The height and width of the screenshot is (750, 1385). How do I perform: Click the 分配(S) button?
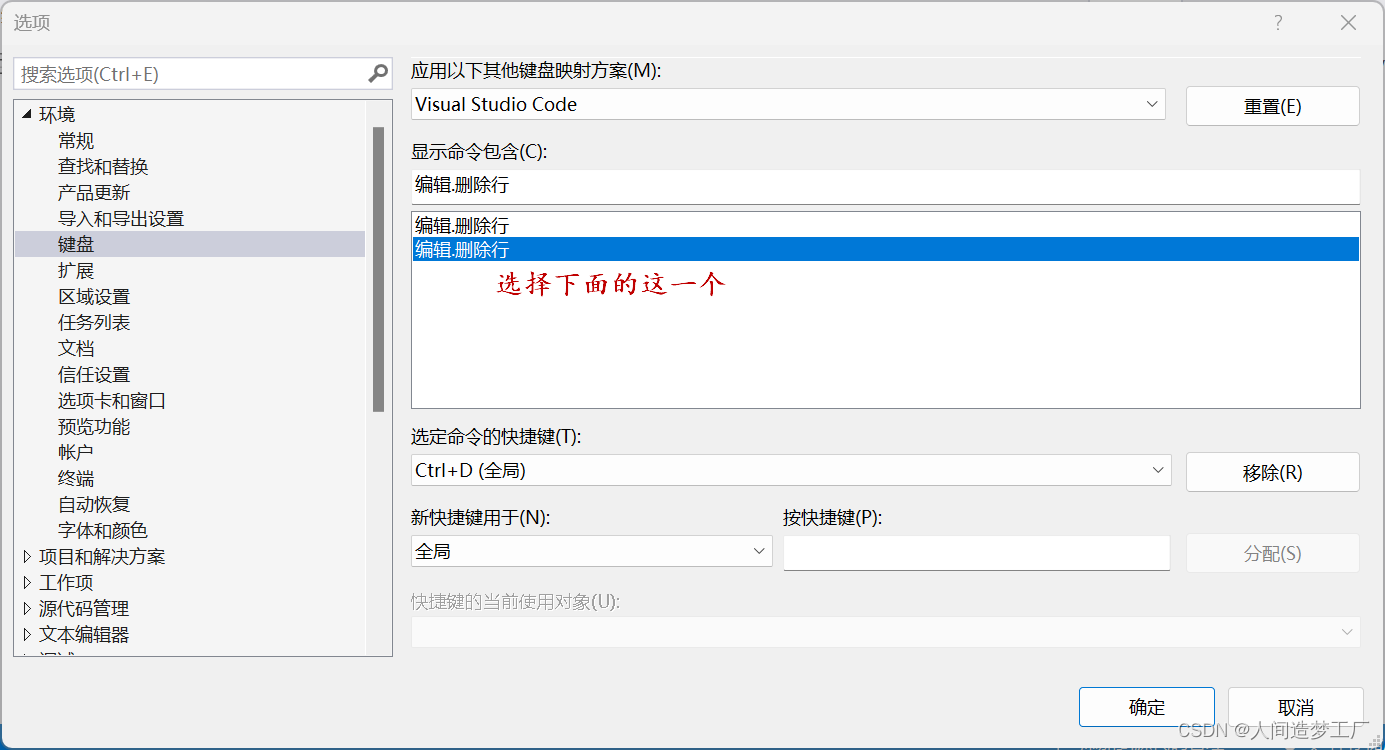pyautogui.click(x=1272, y=553)
